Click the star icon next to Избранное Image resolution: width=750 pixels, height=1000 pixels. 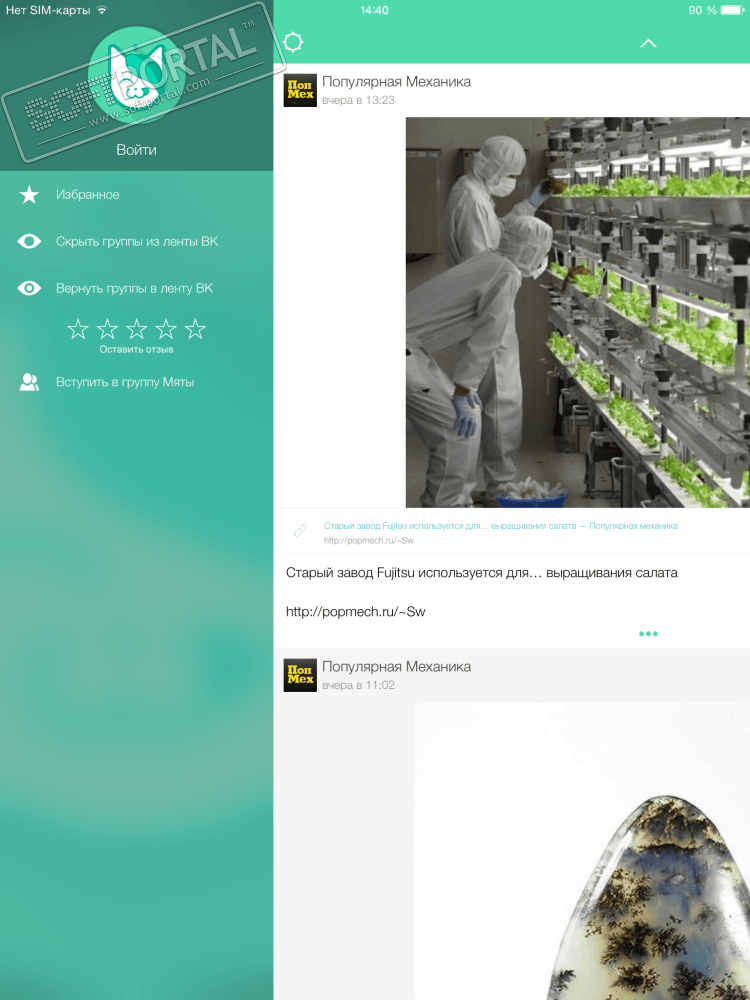(29, 195)
